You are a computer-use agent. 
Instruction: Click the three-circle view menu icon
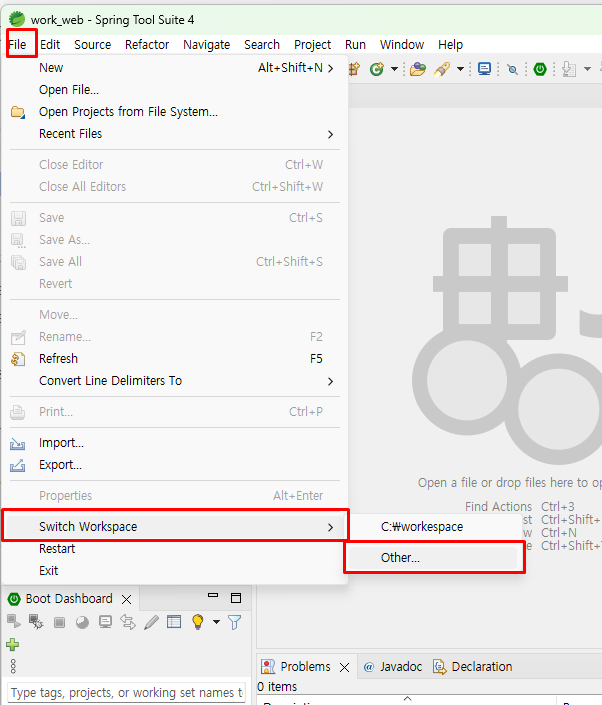pyautogui.click(x=13, y=666)
